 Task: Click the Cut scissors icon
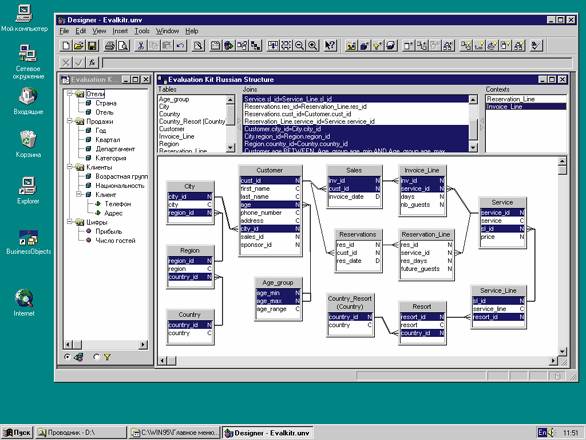141,46
